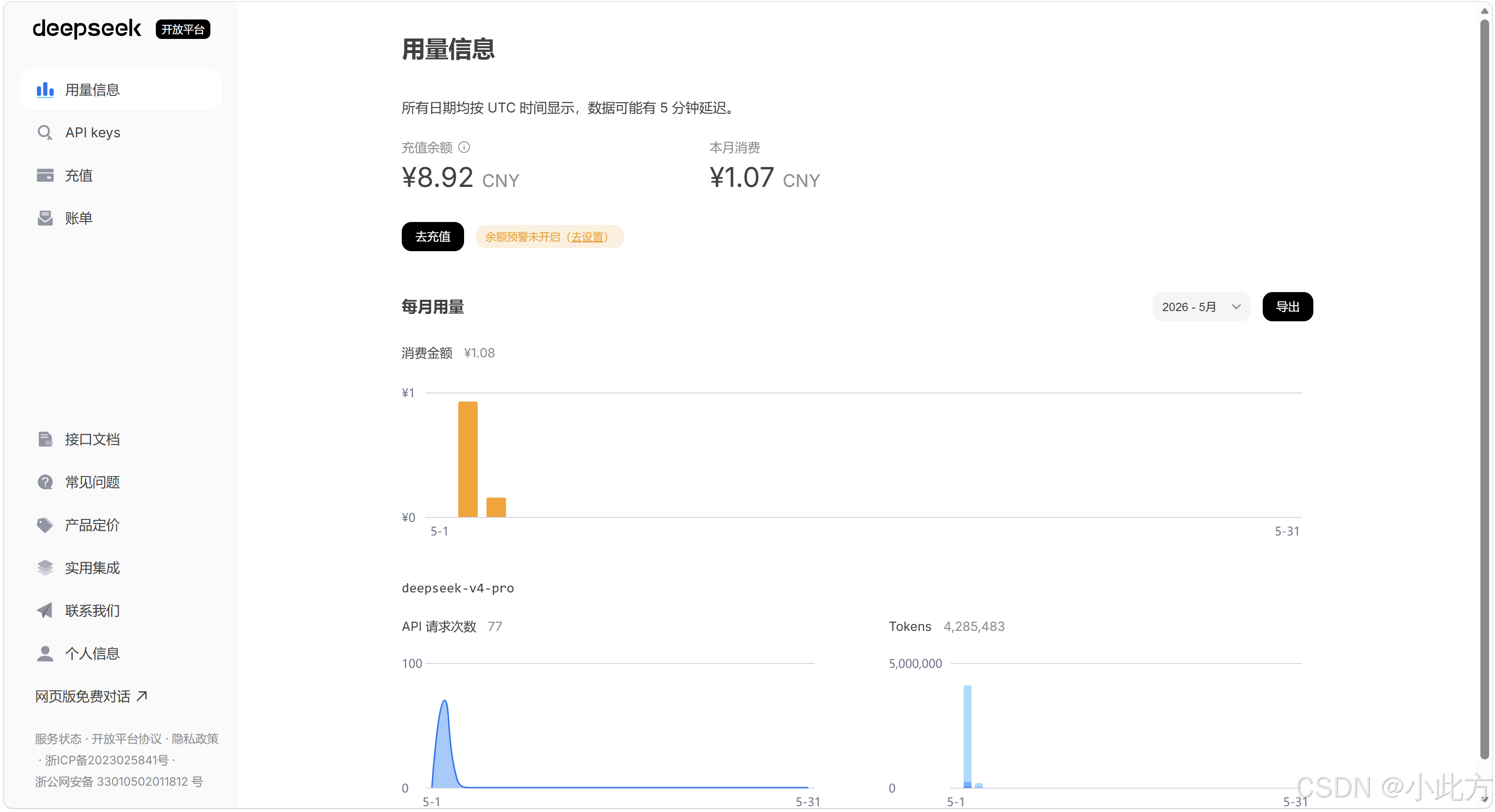Click the small second orange spending bar
This screenshot has height=812, width=1495.
coord(496,507)
